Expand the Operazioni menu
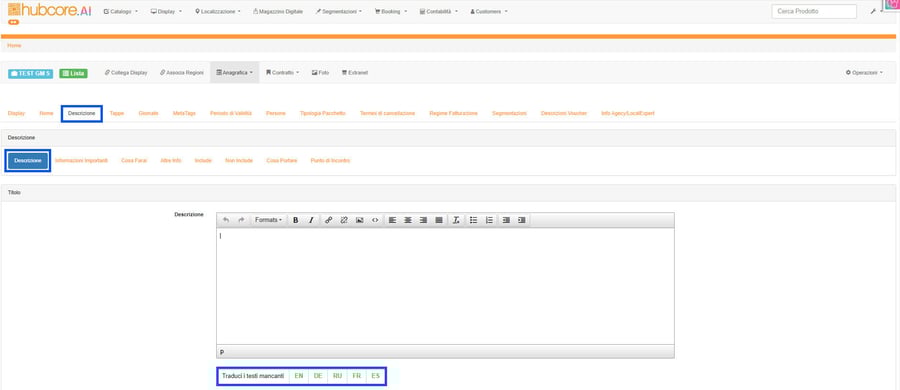 [864, 73]
